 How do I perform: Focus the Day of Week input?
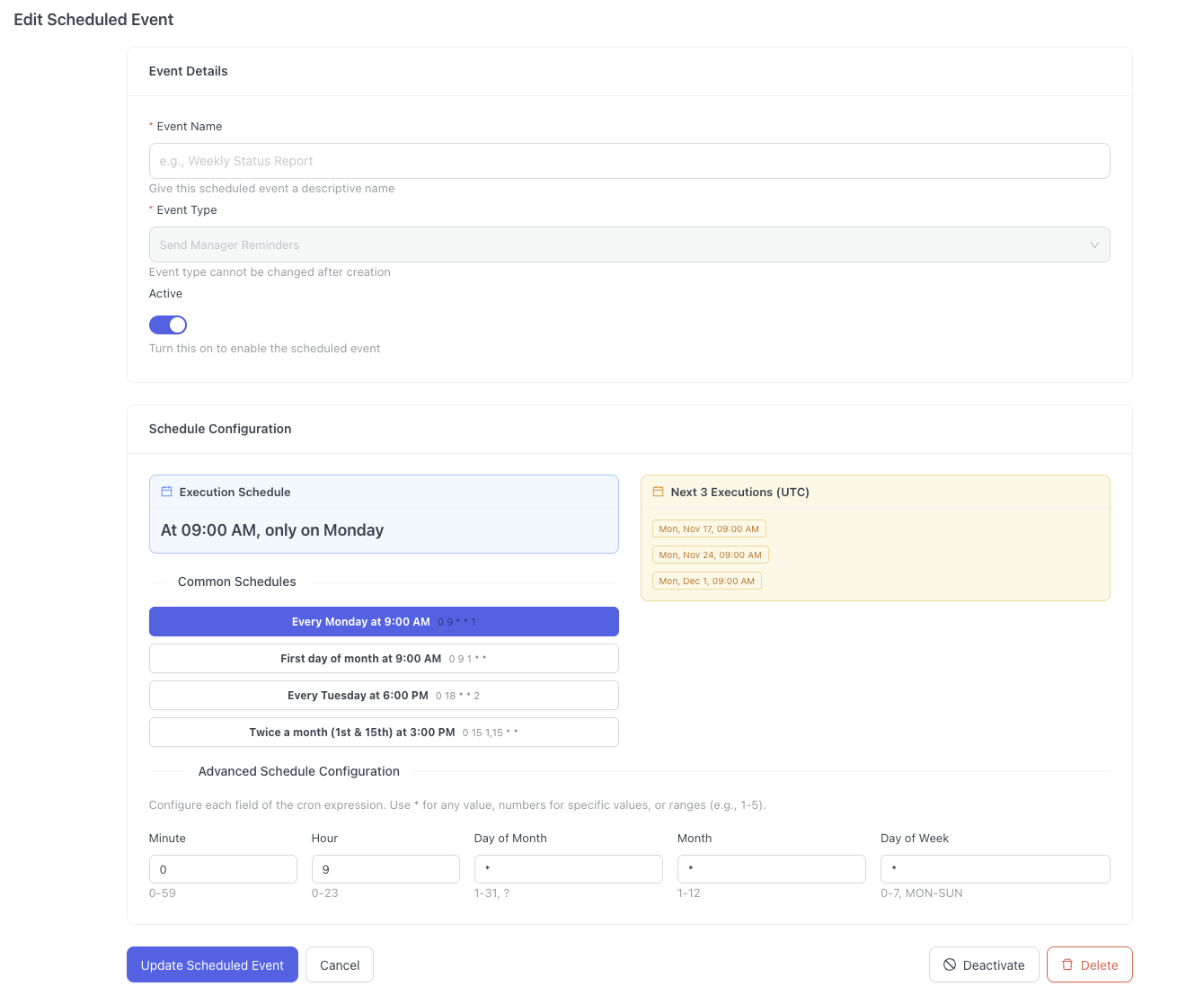click(x=995, y=869)
